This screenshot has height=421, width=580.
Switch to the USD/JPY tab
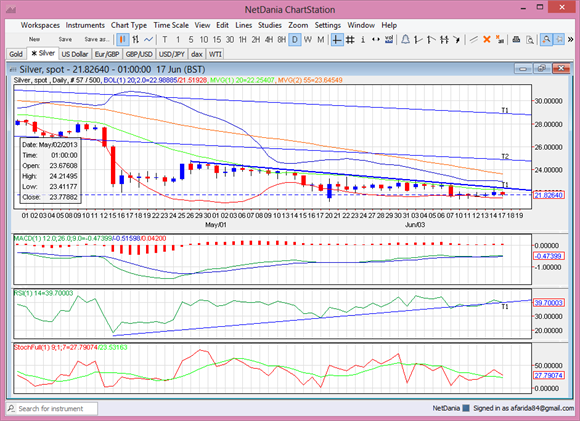(172, 54)
